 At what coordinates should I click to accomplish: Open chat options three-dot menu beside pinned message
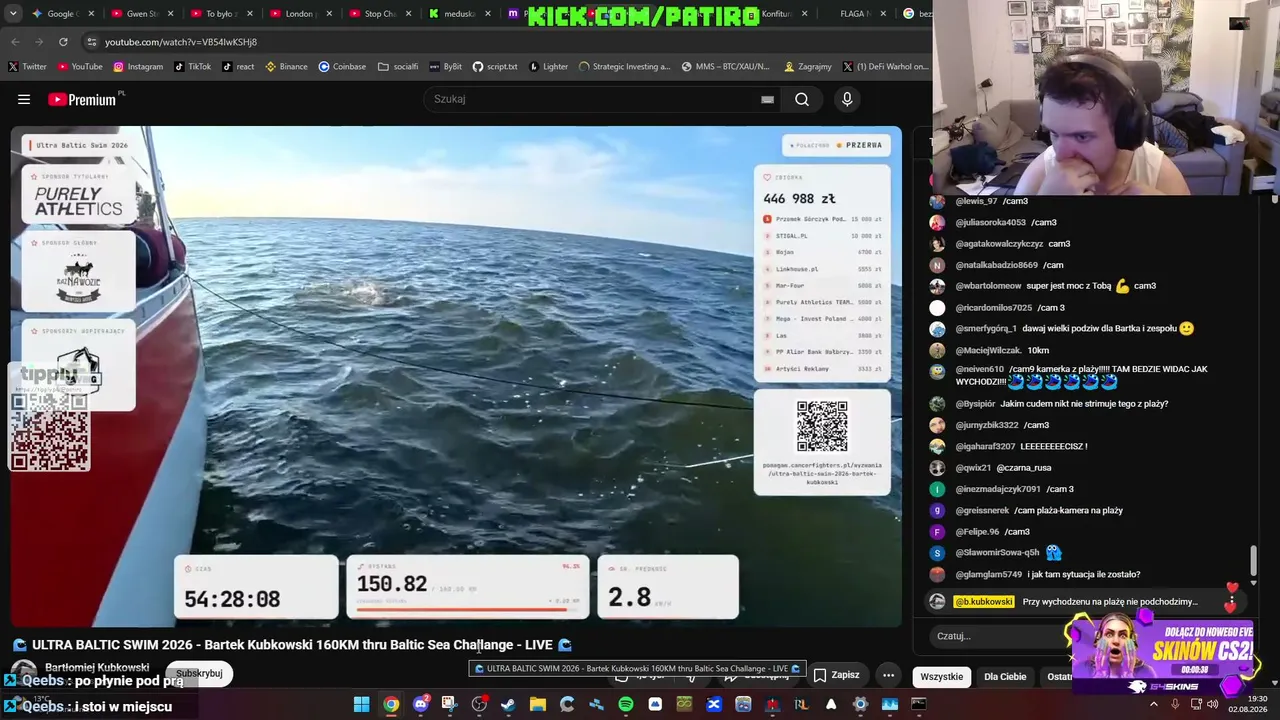click(1231, 602)
